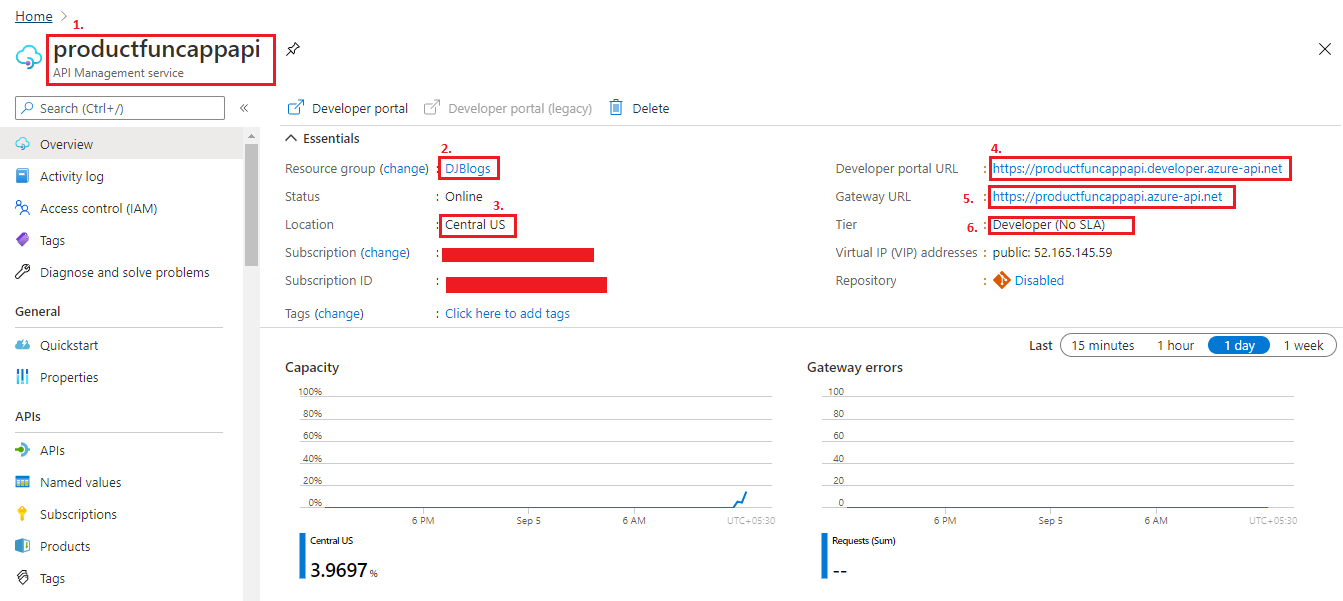
Task: Click the Tags icon under APIs section
Action: (x=23, y=578)
